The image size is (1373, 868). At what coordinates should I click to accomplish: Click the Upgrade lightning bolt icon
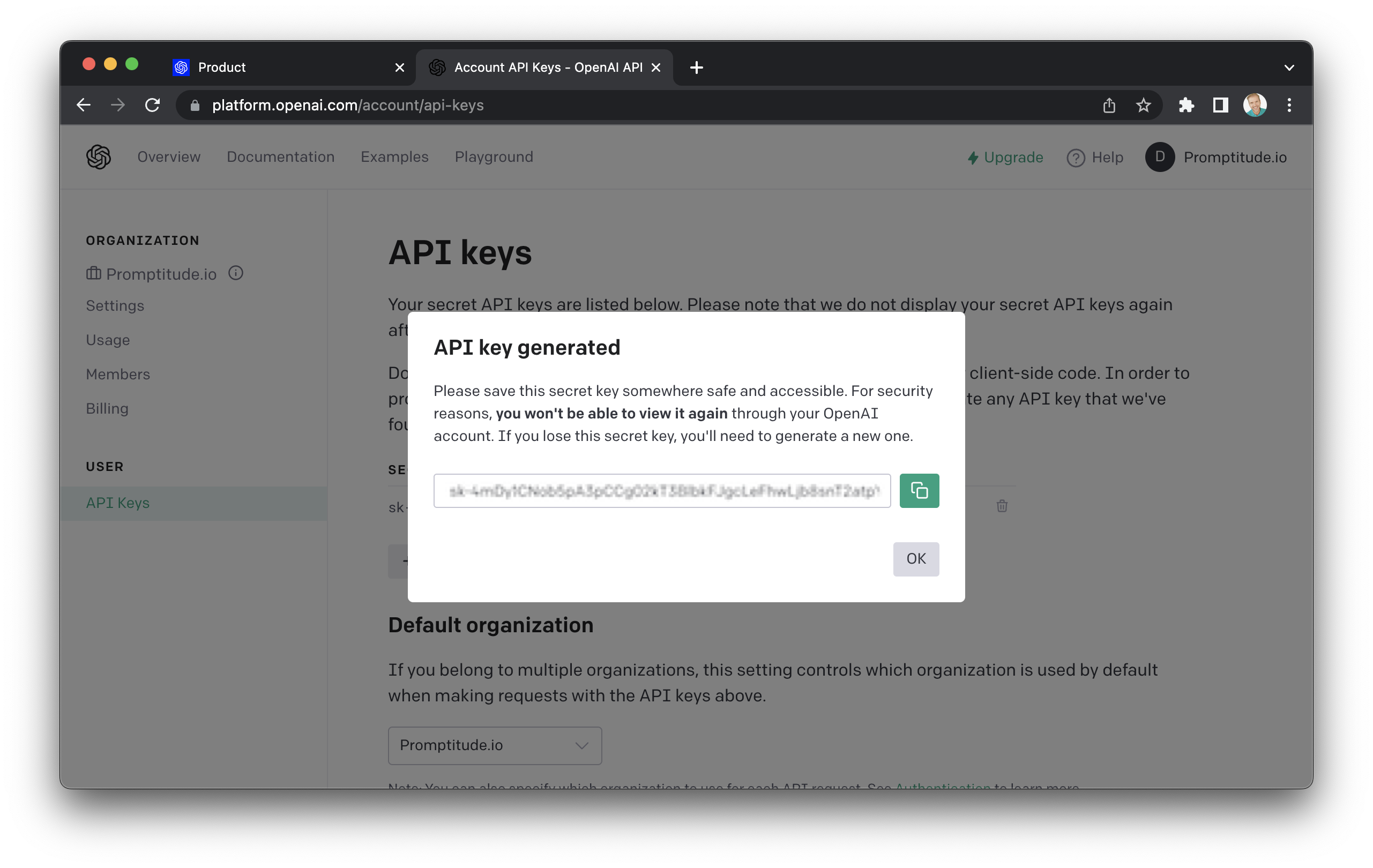click(x=973, y=158)
